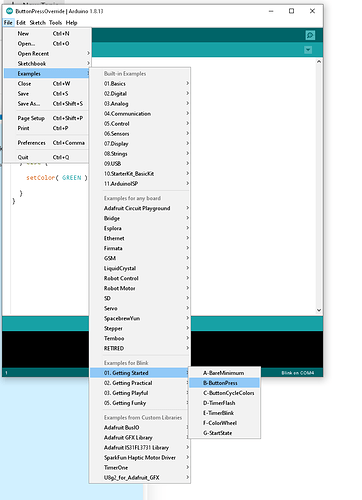Open SparkFun Haptic Motor Driver examples
Image resolution: width=362 pixels, height=500 pixels.
[140, 458]
